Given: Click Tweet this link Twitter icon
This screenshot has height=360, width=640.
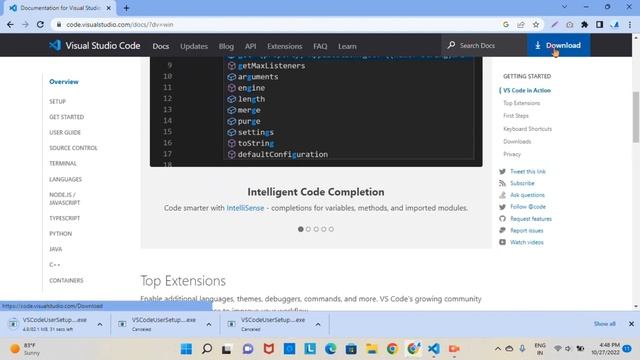Looking at the screenshot, I should 502,171.
